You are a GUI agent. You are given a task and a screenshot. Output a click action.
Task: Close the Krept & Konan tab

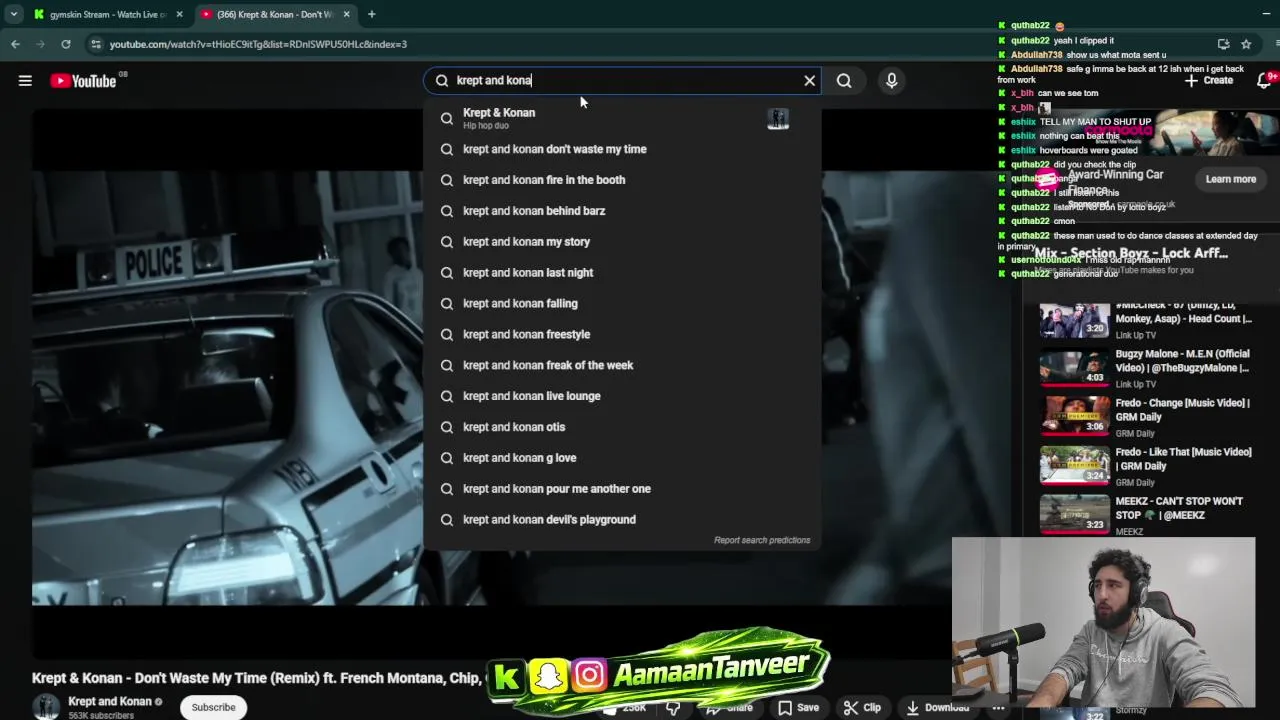point(347,14)
